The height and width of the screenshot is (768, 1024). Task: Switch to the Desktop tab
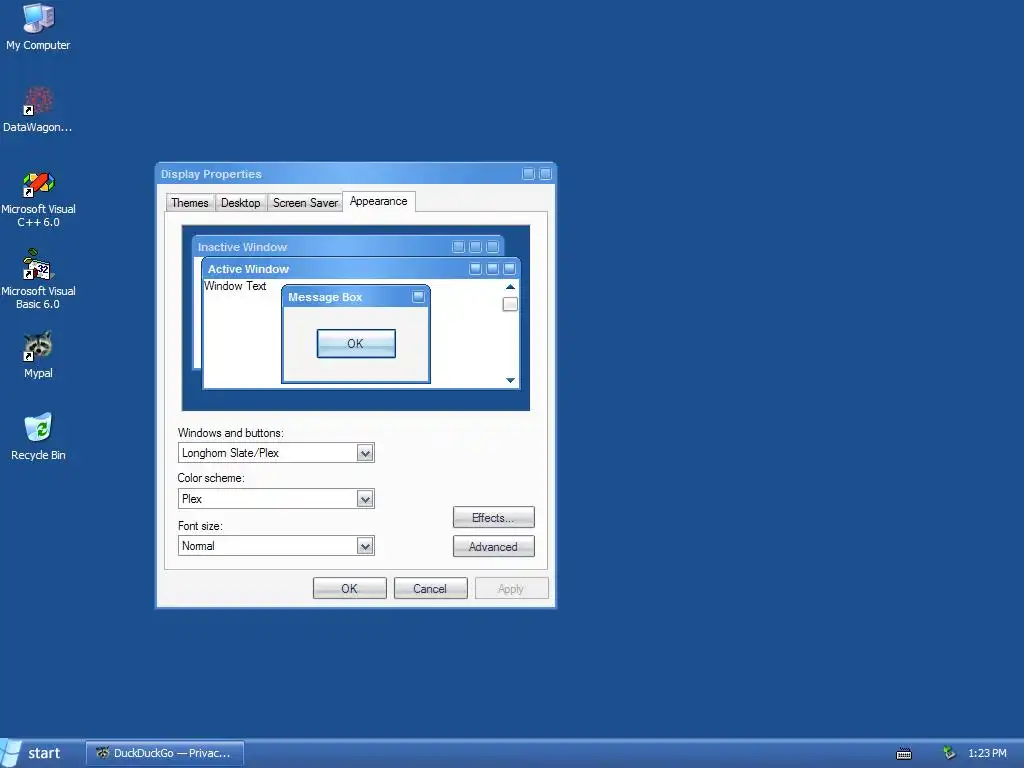[x=240, y=203]
